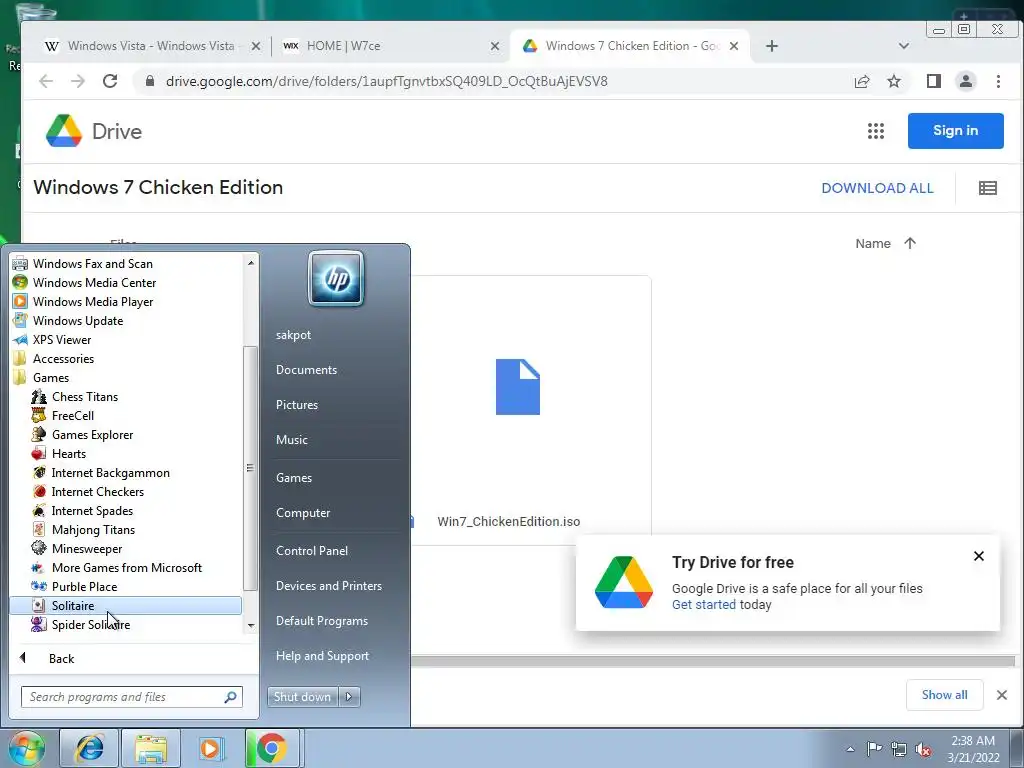This screenshot has height=768, width=1024.
Task: Open Pictures from Start menu
Action: (x=296, y=405)
